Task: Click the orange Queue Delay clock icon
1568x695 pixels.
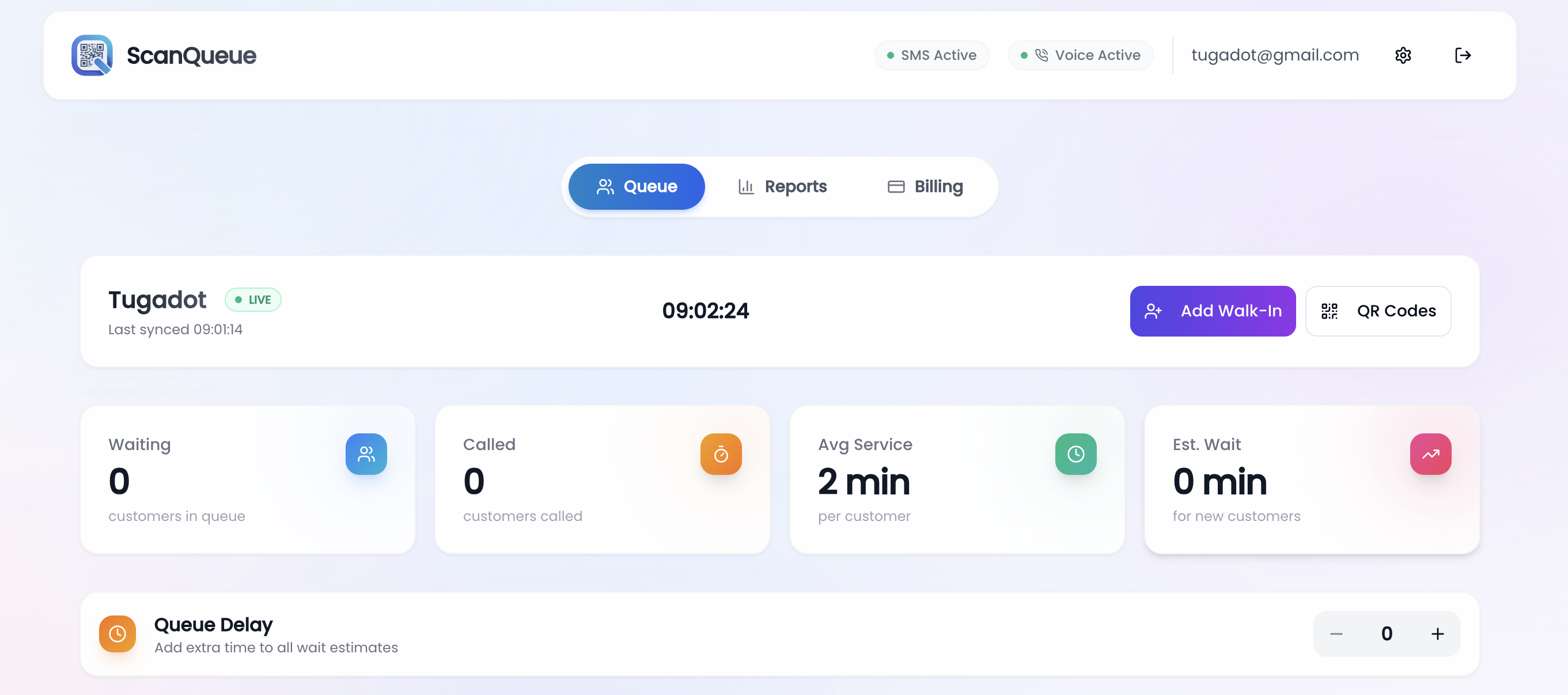Action: [118, 633]
